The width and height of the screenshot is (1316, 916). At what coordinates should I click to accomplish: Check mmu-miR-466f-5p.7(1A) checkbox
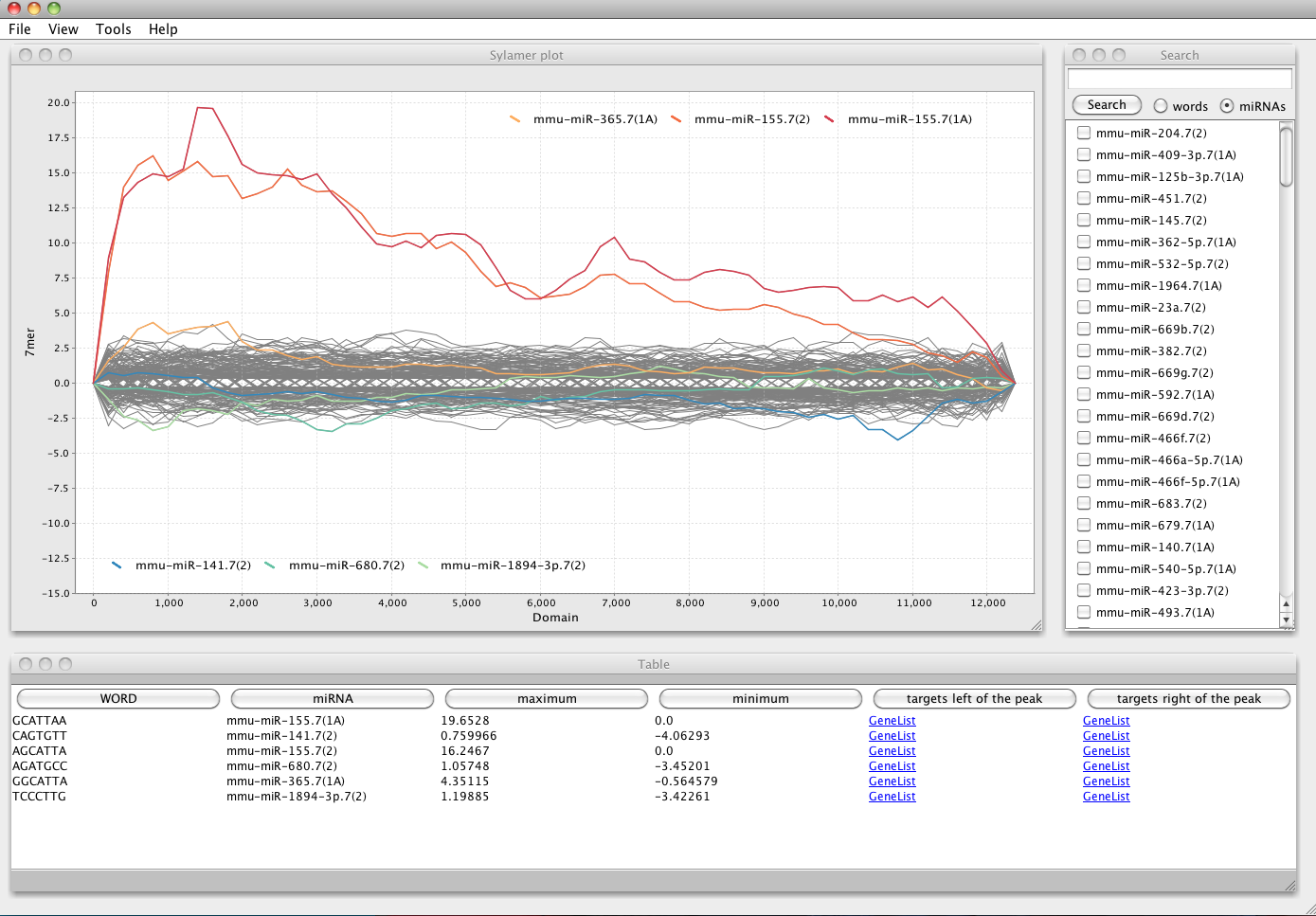tap(1084, 481)
